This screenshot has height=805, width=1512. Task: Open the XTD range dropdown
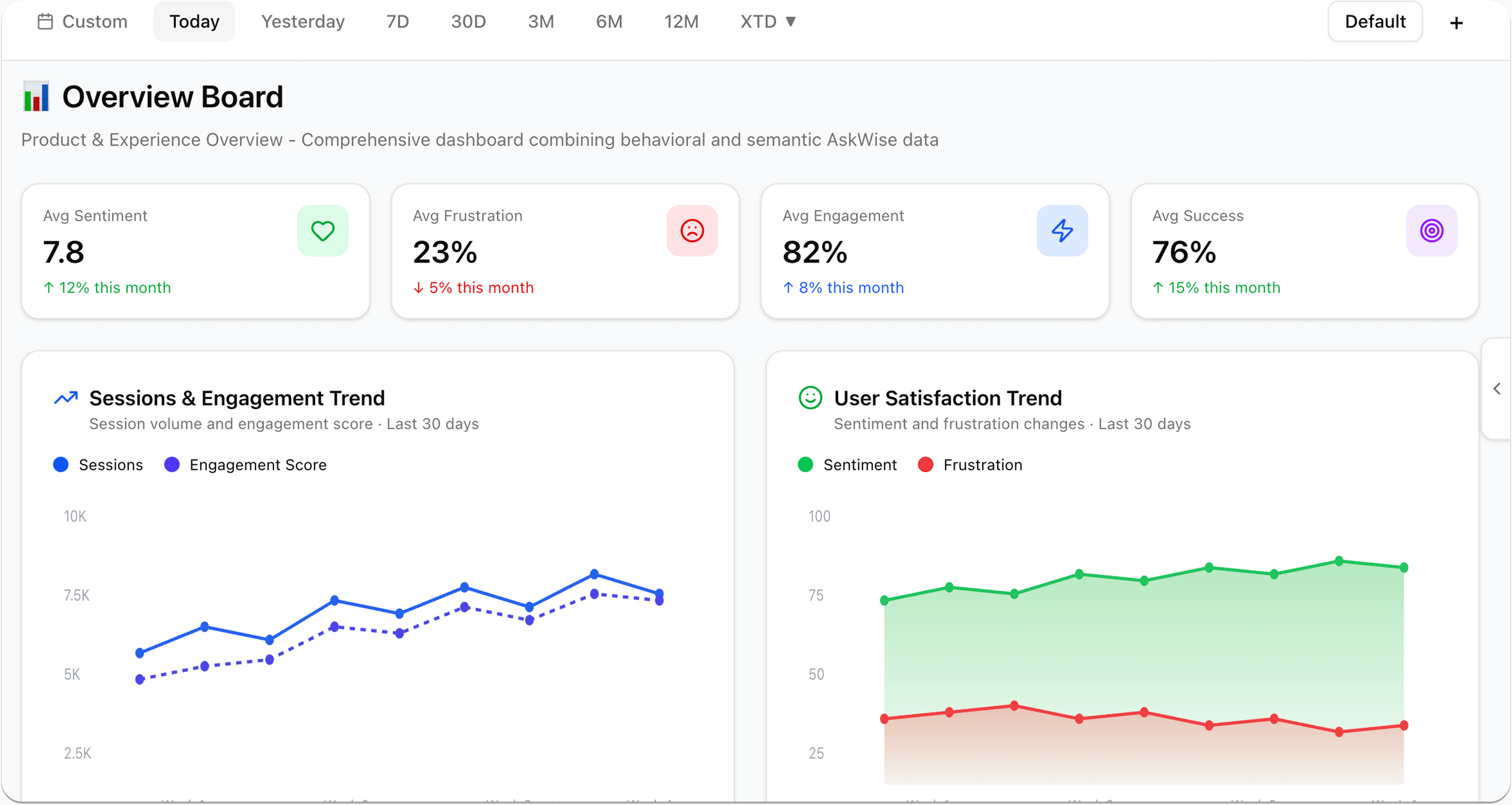(x=768, y=22)
